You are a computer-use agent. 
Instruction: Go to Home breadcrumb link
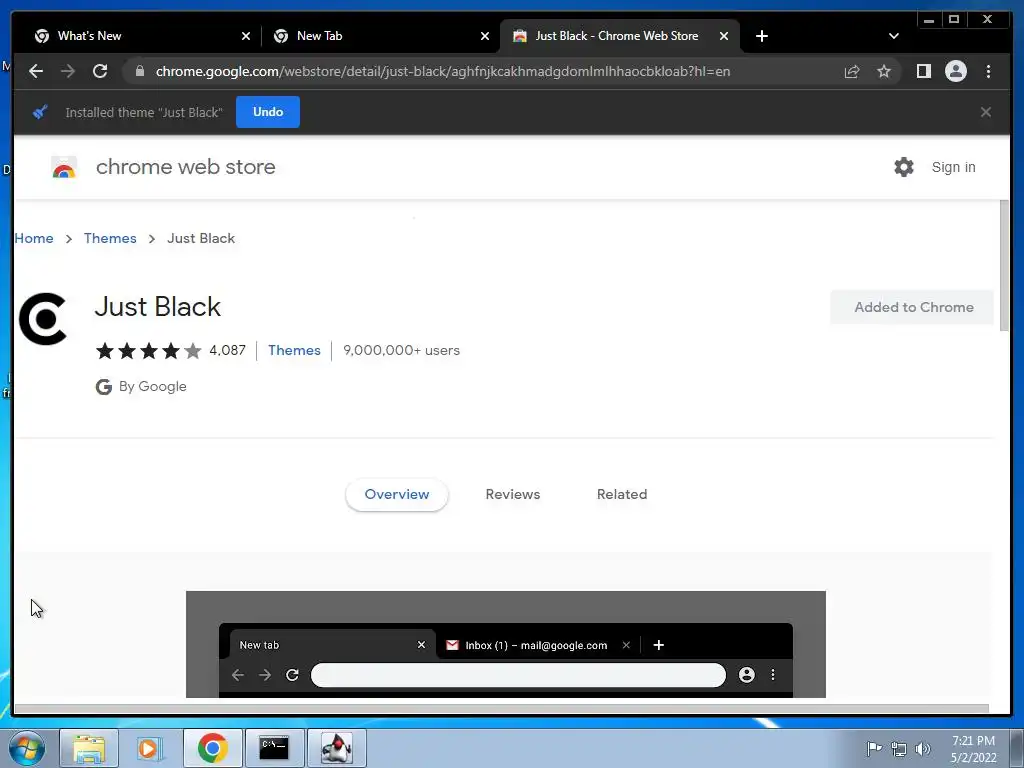pos(34,238)
